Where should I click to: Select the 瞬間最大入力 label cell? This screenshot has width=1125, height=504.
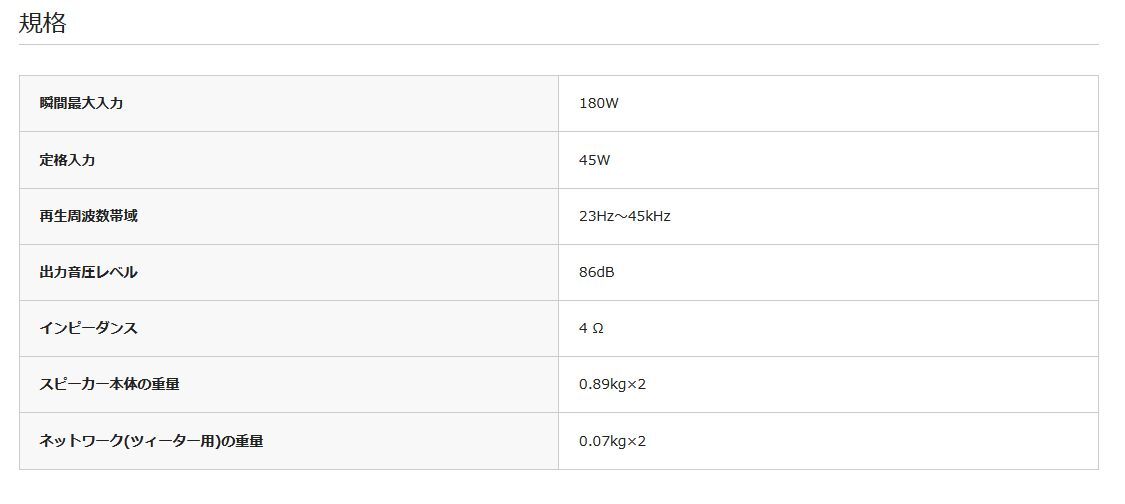(x=82, y=103)
